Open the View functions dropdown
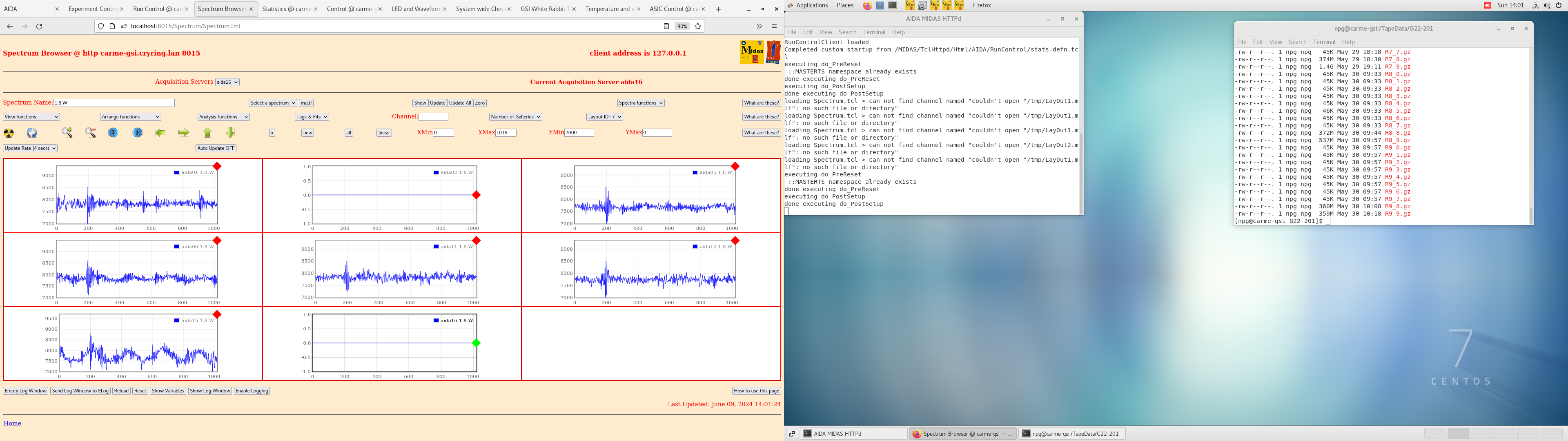The image size is (1568, 441). click(x=31, y=117)
